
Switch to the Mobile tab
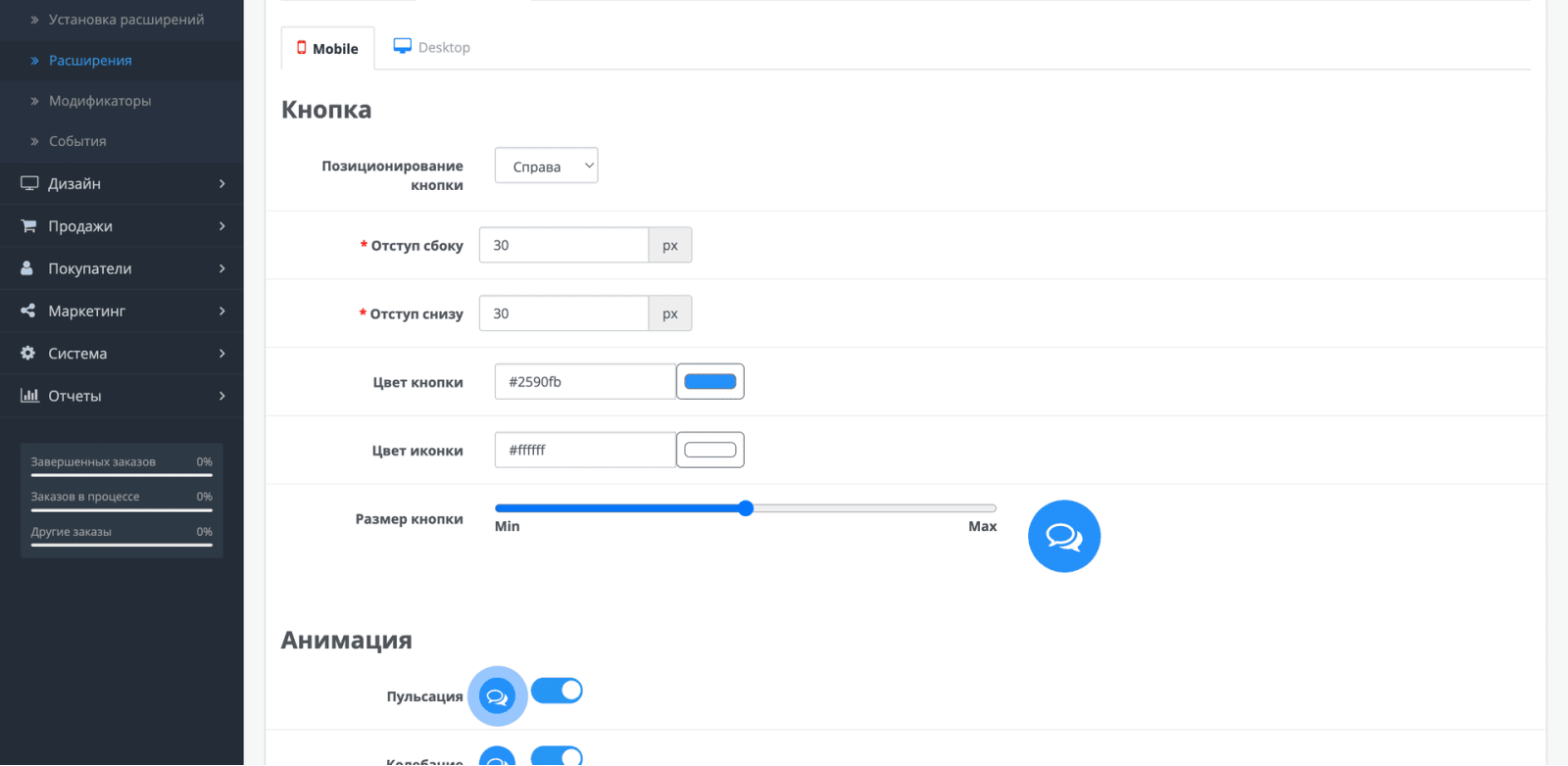point(327,48)
